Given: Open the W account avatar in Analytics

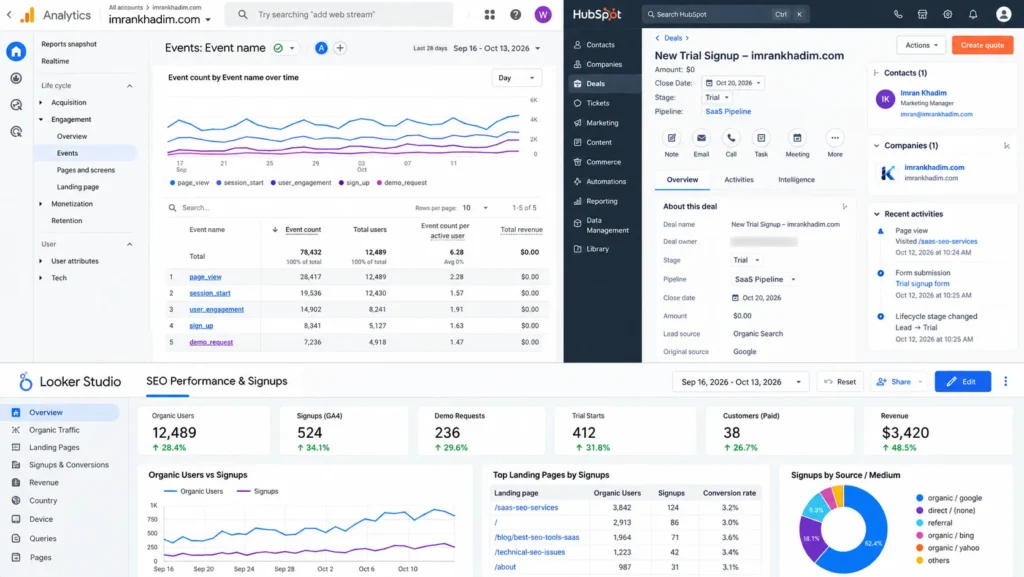Looking at the screenshot, I should tap(543, 14).
